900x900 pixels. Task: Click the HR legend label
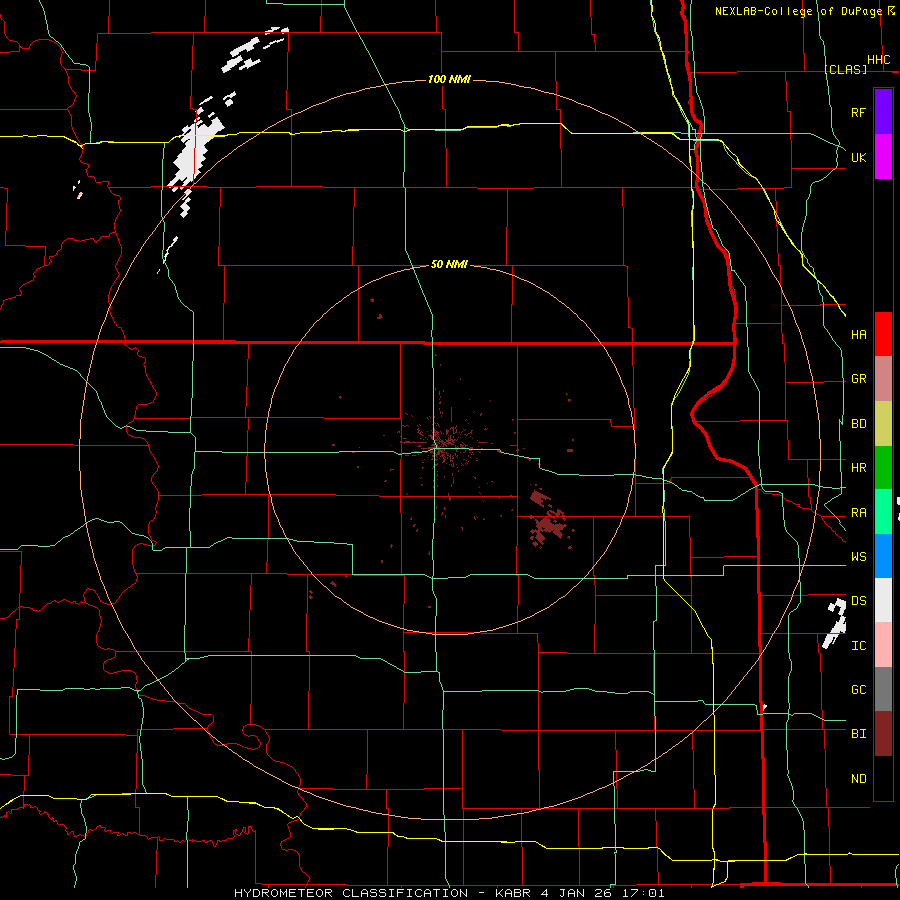pos(858,468)
